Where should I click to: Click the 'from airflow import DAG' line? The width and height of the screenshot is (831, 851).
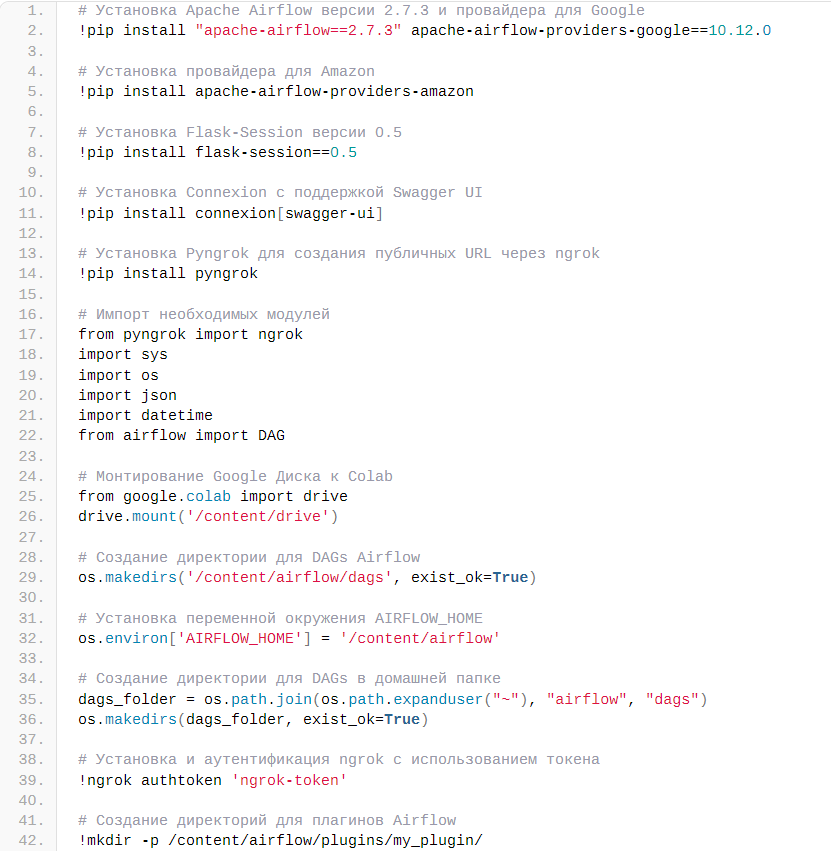pos(181,436)
